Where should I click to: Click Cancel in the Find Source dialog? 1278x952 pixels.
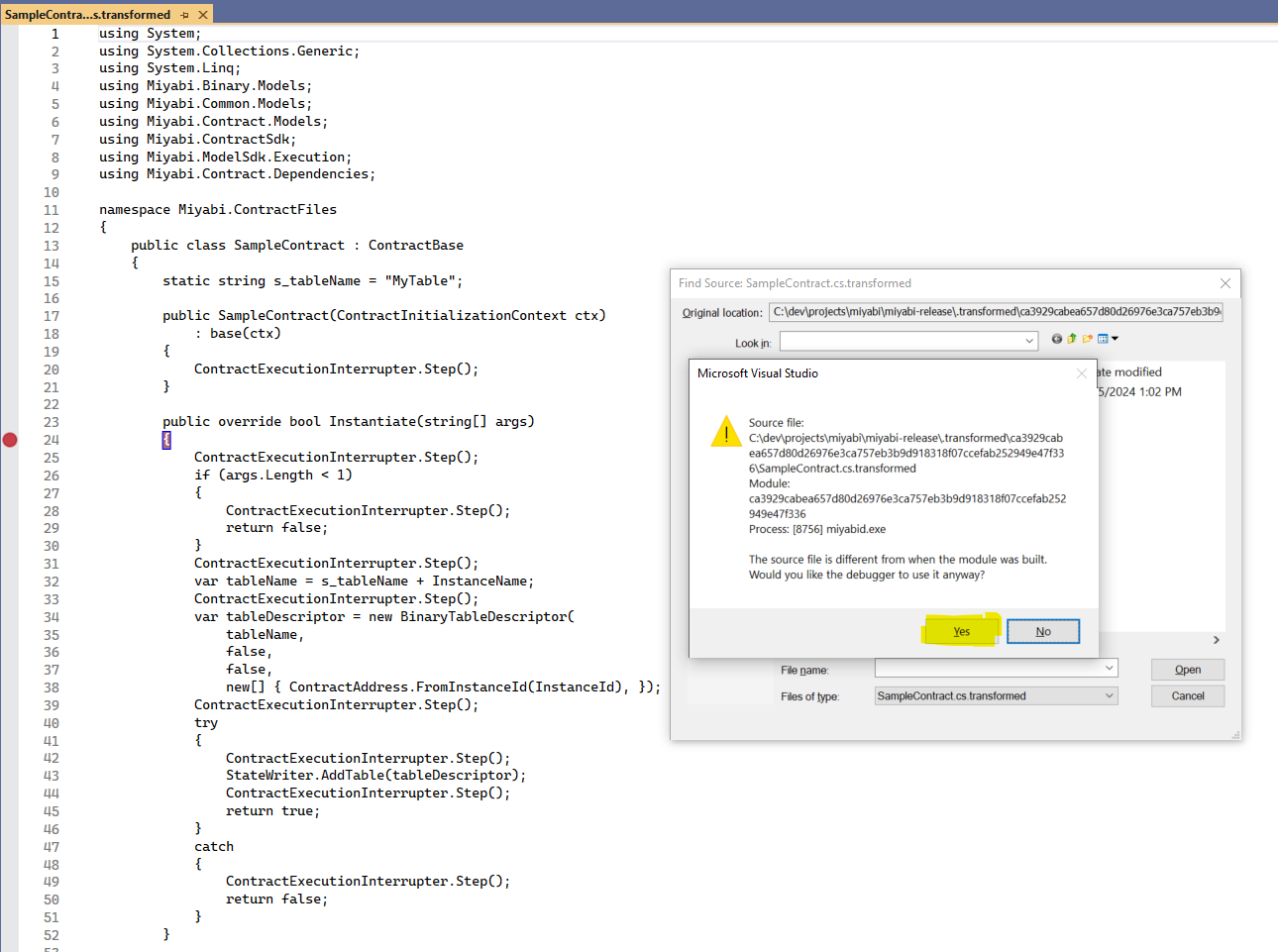coord(1188,696)
